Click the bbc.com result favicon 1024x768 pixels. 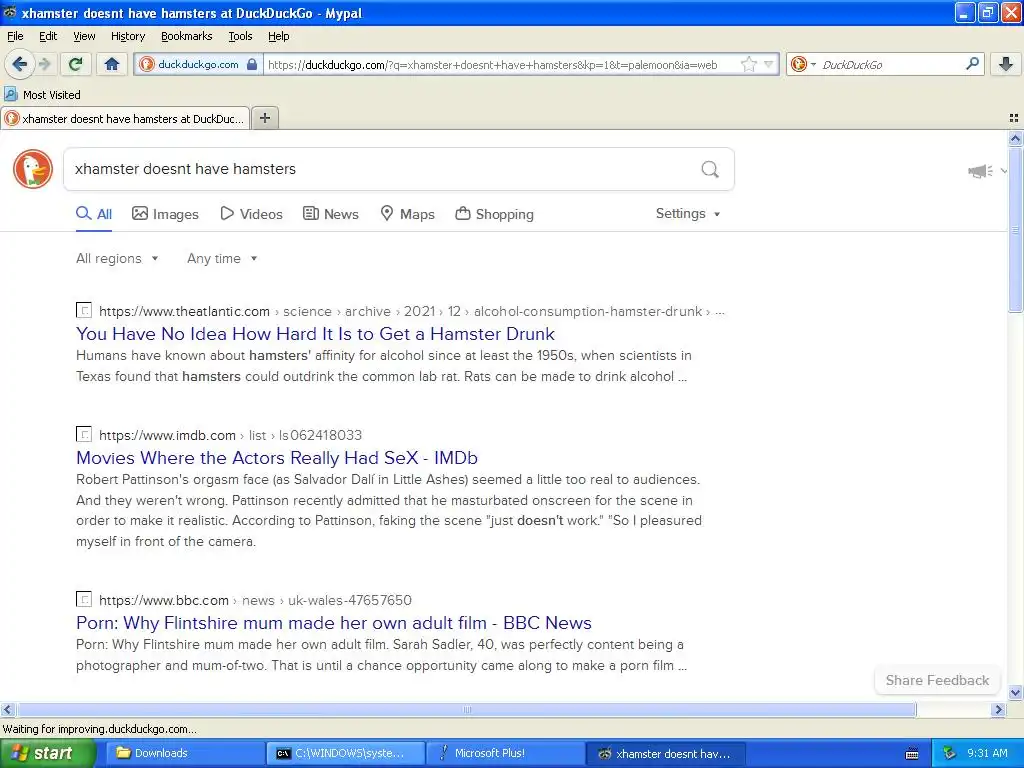click(x=84, y=599)
